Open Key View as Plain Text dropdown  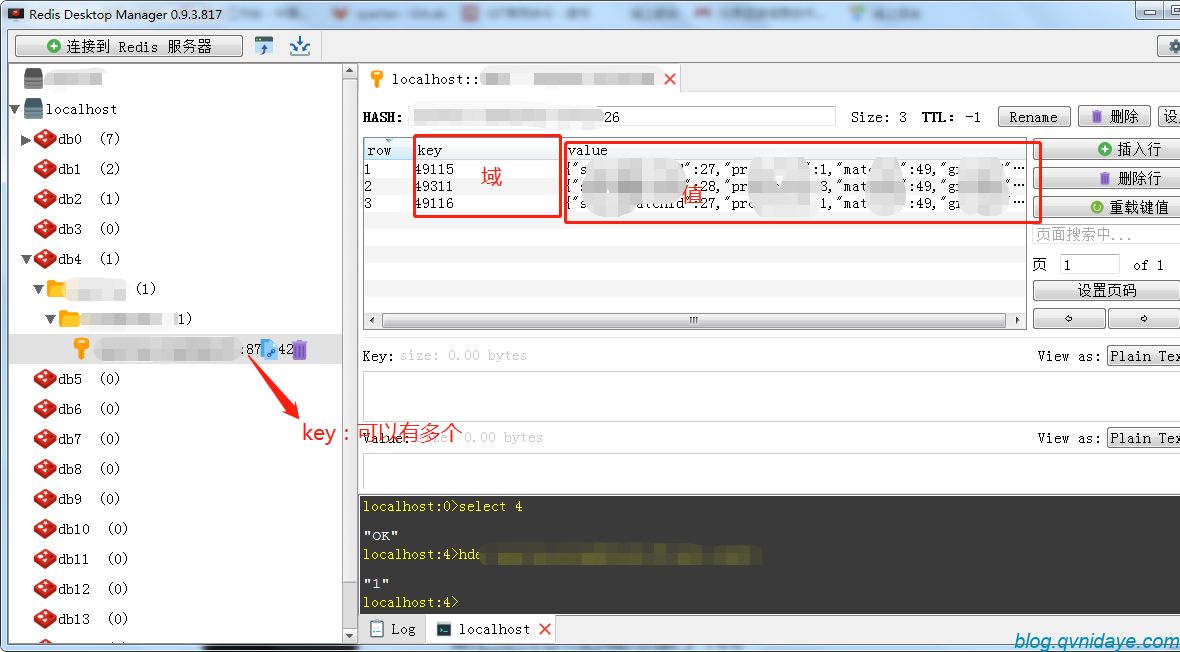(1143, 356)
